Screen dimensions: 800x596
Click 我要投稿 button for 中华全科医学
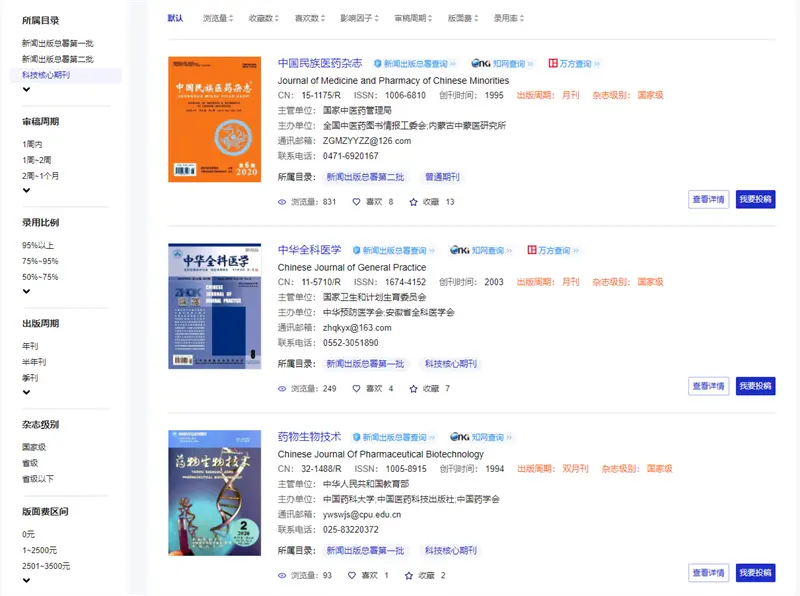pos(755,386)
